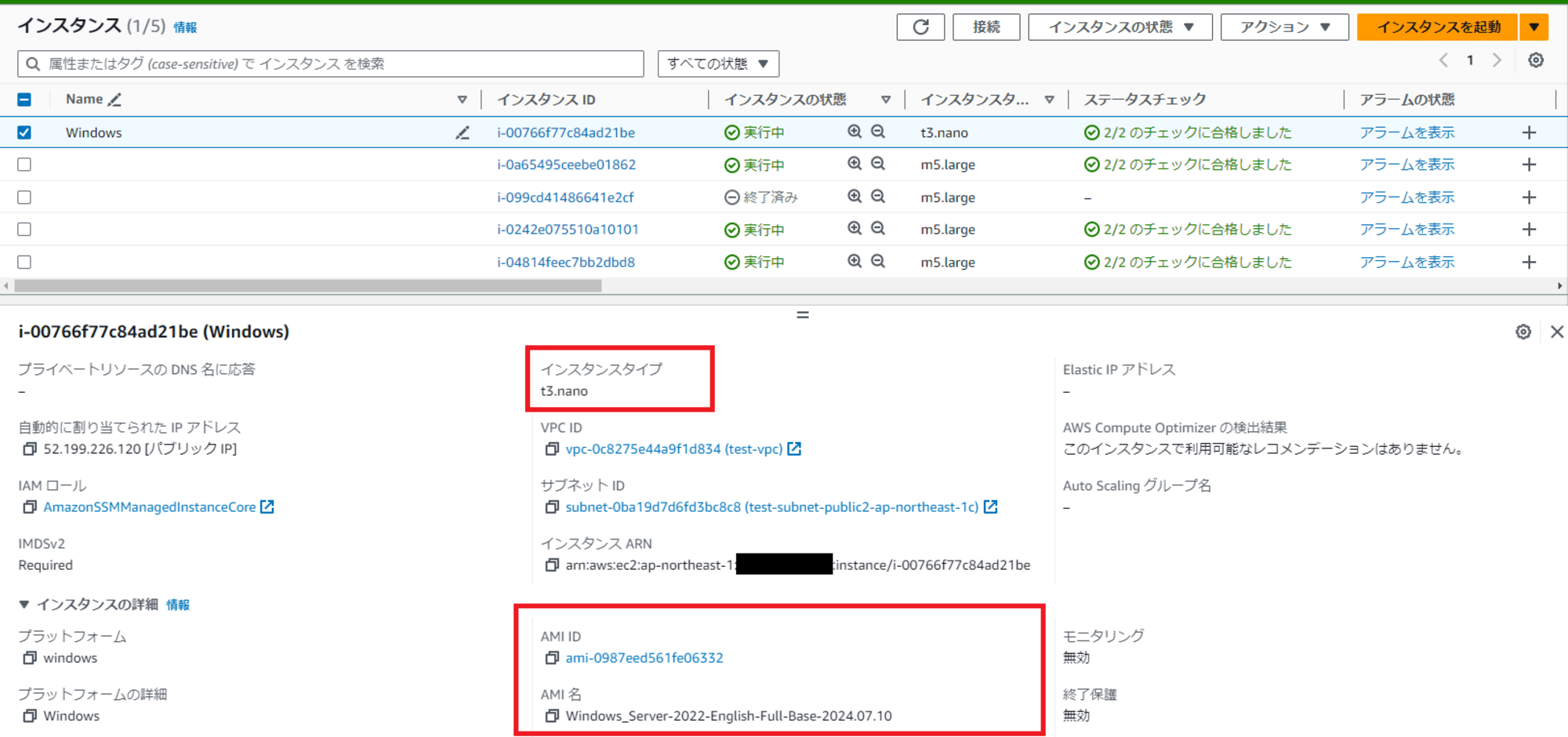Viewport: 1568px width, 737px height.
Task: Zoom in filter on i-0242e075510a10101 status
Action: pos(855,229)
